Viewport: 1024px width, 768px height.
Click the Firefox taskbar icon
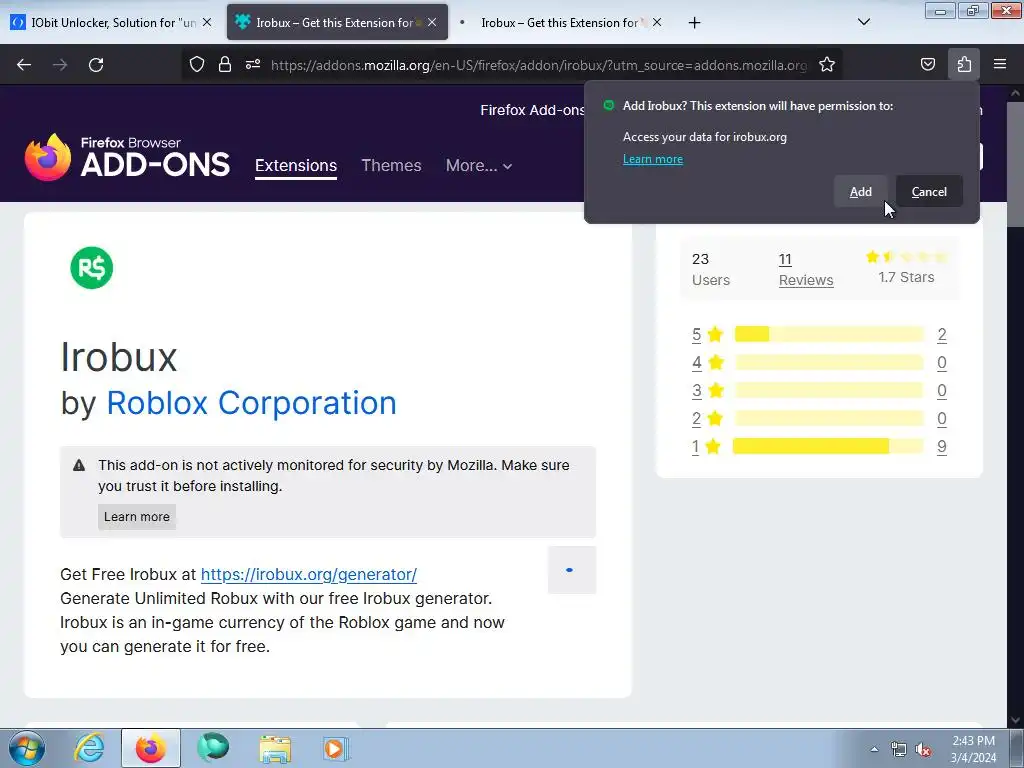point(151,748)
